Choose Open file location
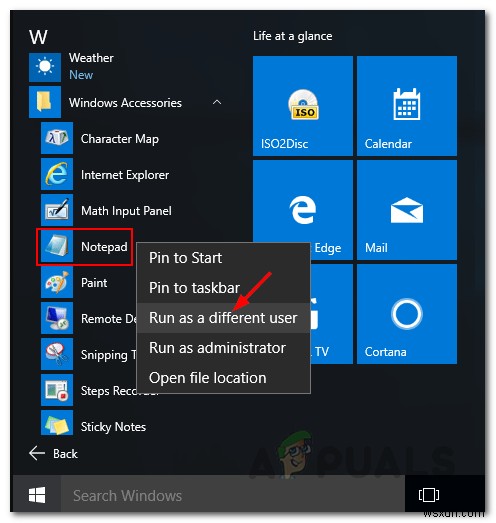496x523 pixels. click(223, 378)
